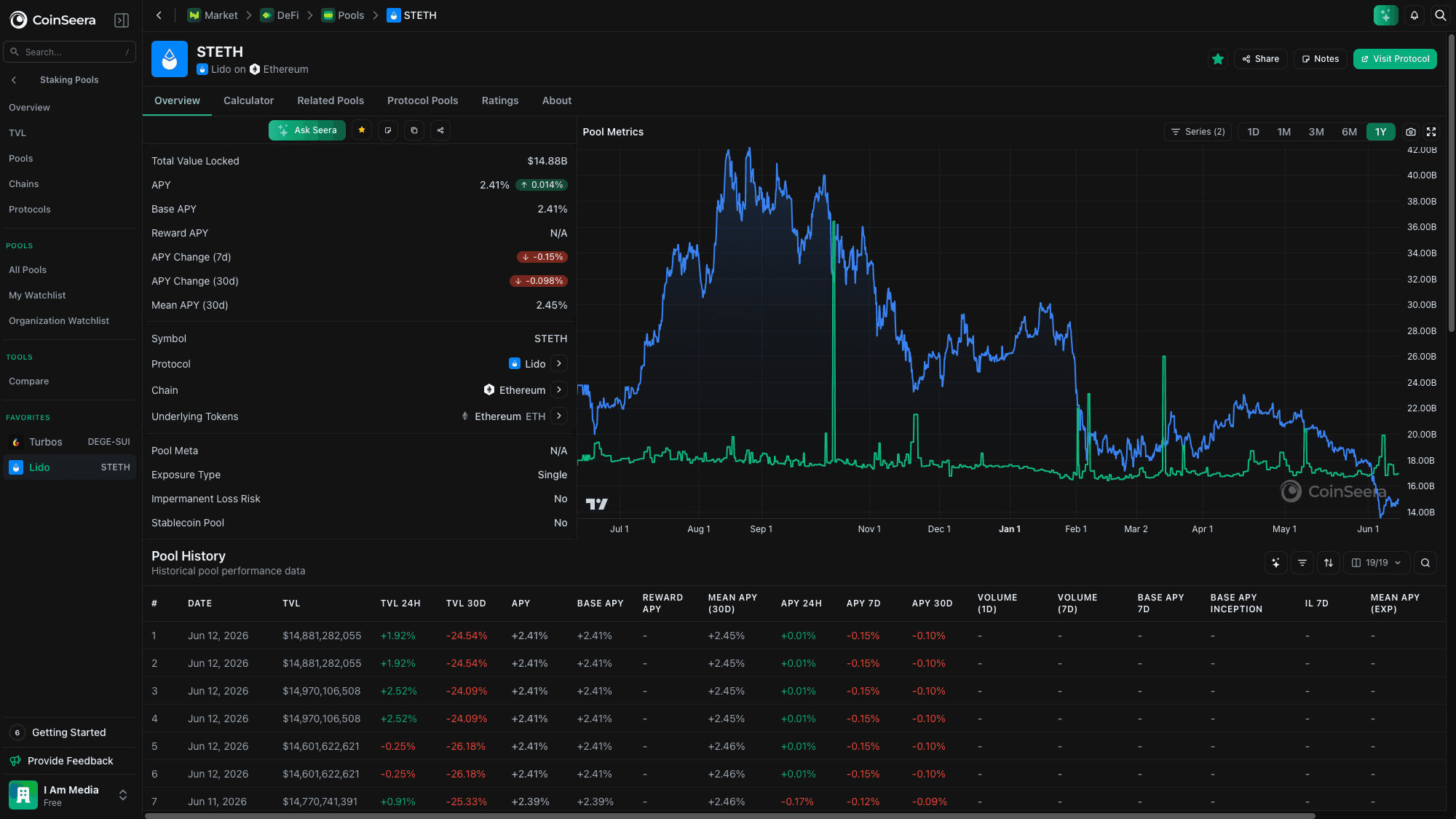
Task: Switch to the Protocol Pools tab
Action: click(x=422, y=100)
